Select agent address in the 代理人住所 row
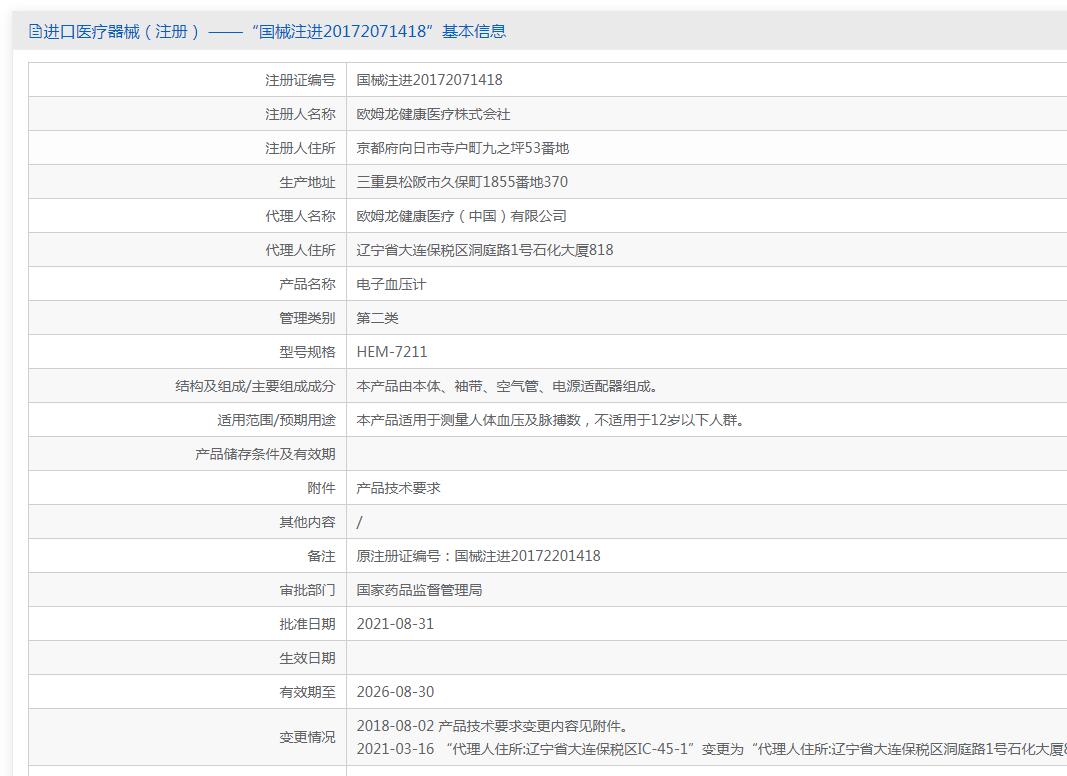 pos(485,250)
